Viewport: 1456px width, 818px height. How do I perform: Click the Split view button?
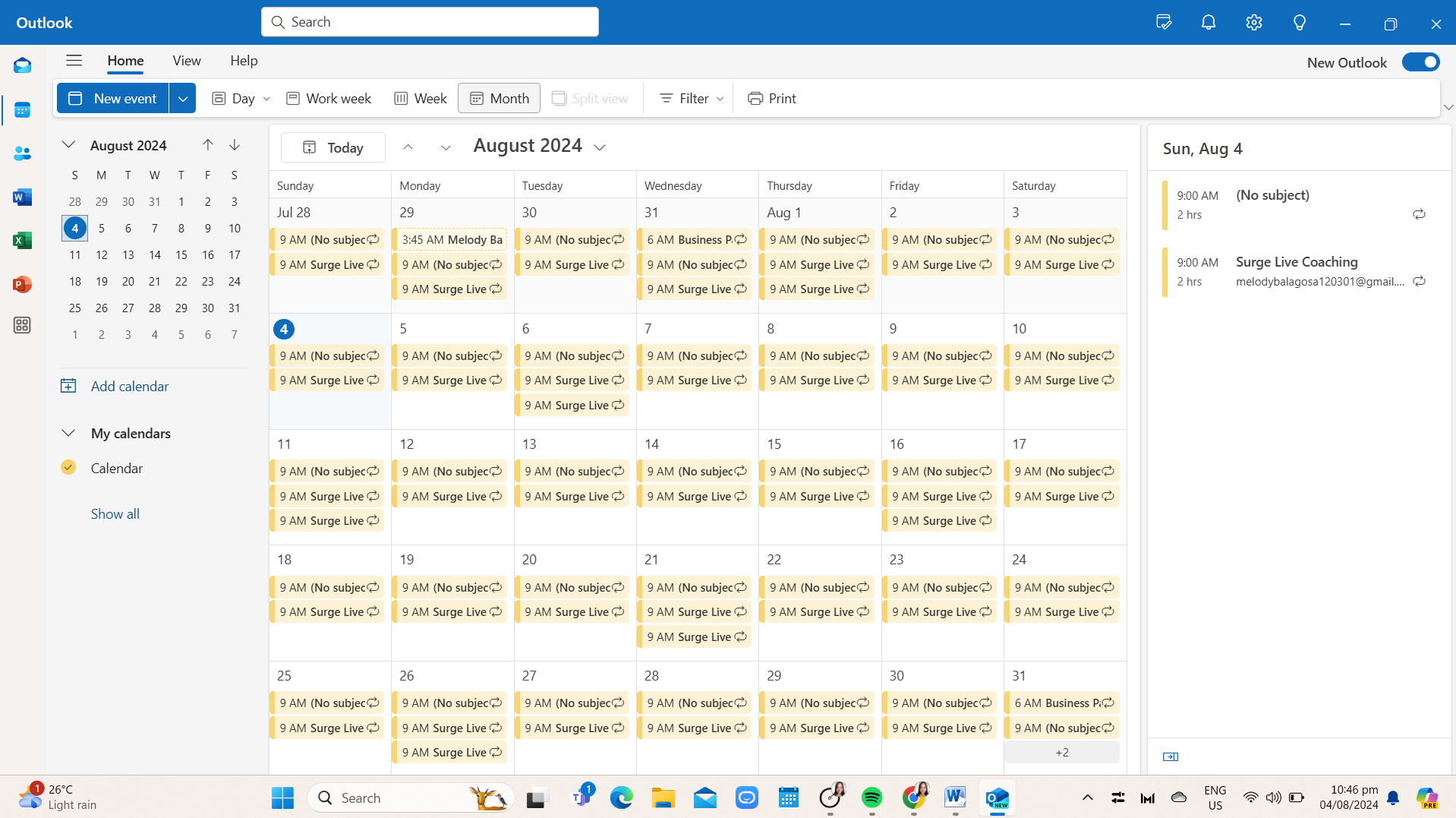[x=590, y=99]
